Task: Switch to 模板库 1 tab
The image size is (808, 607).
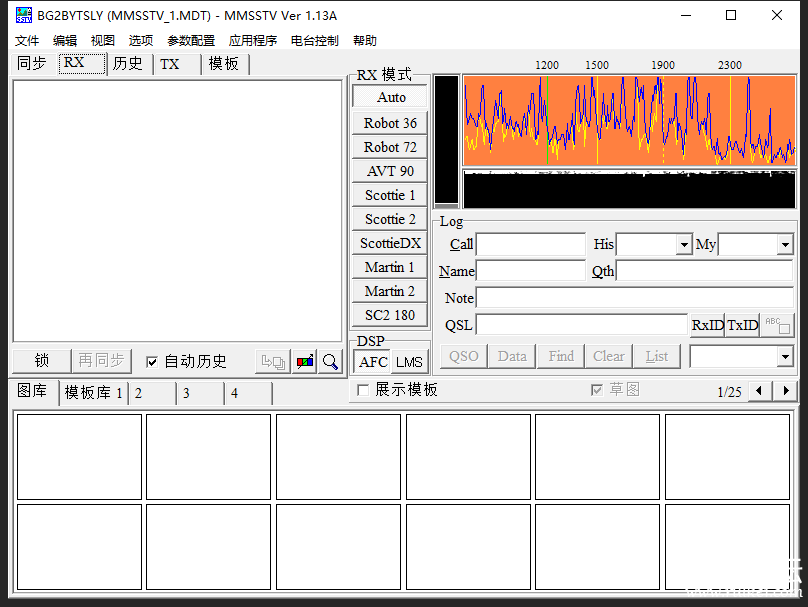Action: point(93,393)
